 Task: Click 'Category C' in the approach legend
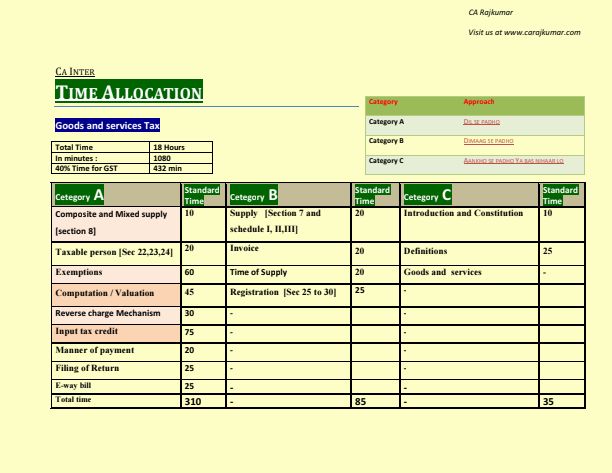coord(386,161)
